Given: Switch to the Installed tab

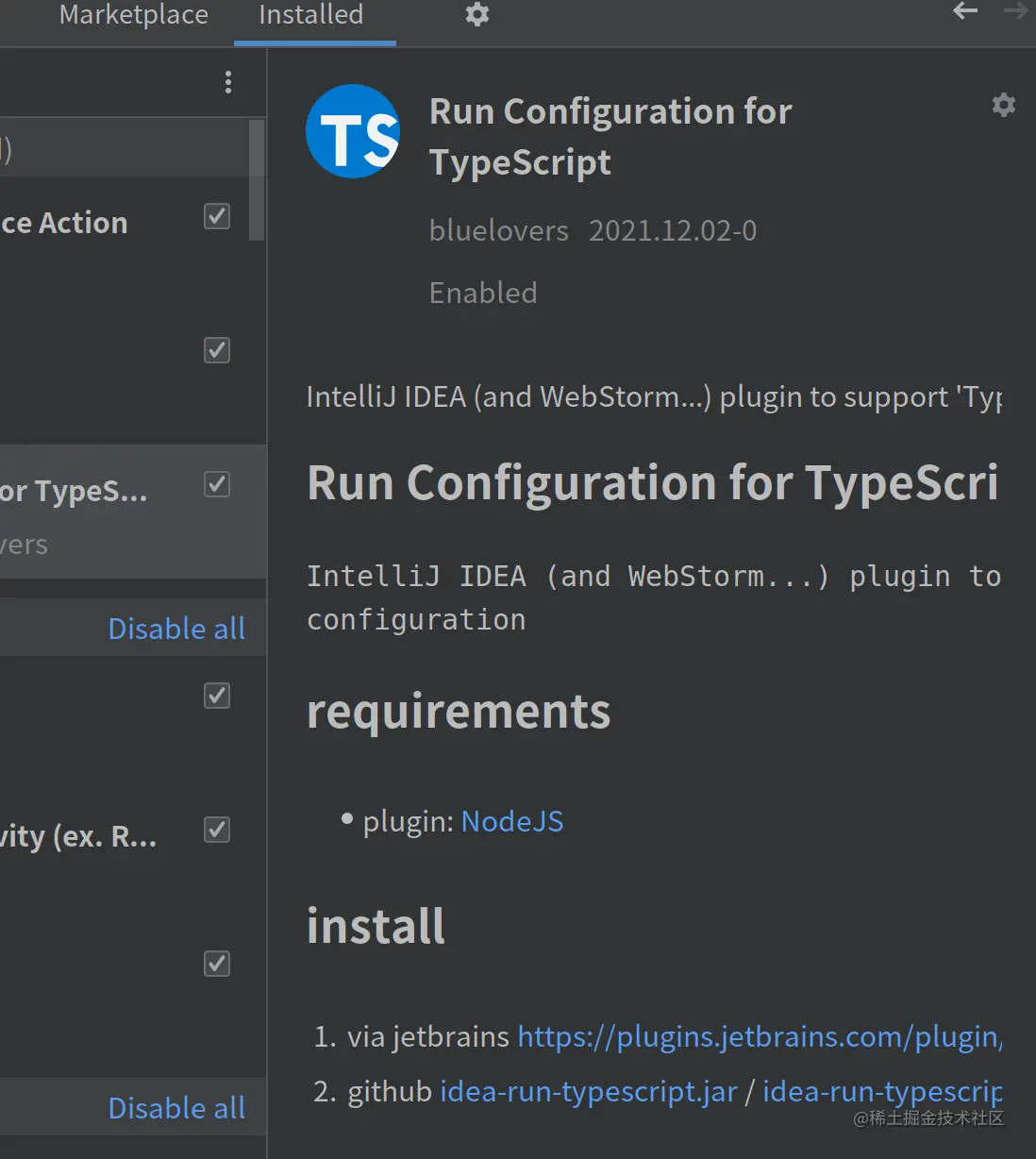Looking at the screenshot, I should (311, 15).
